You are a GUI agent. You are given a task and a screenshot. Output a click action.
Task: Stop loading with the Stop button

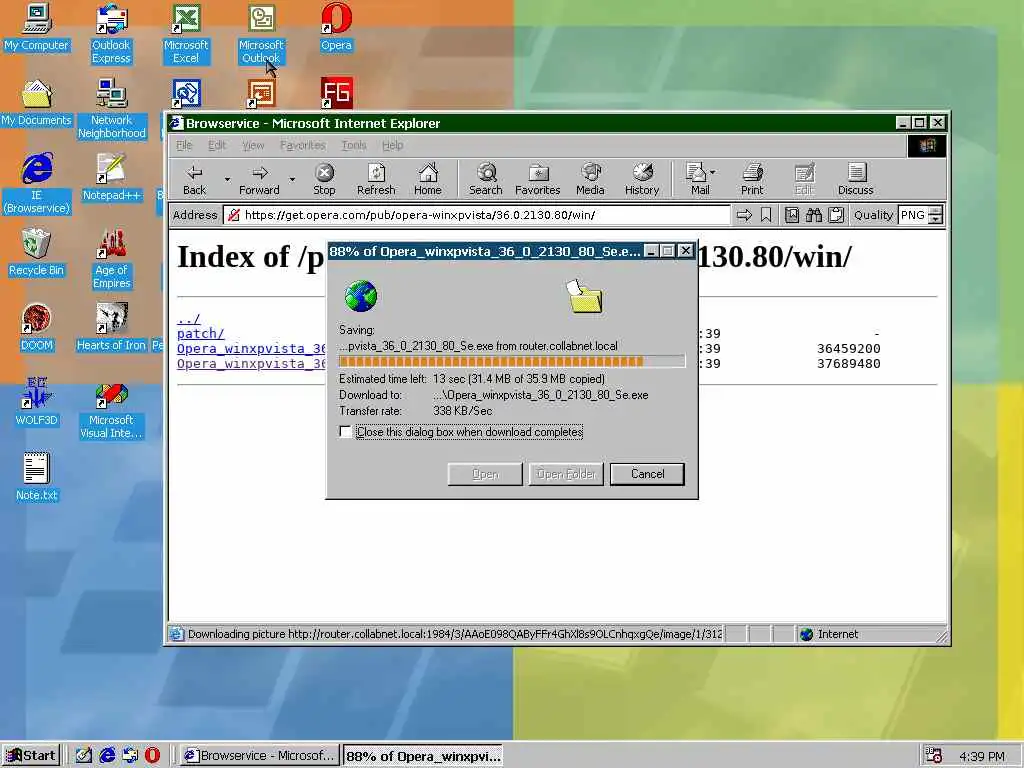[324, 180]
